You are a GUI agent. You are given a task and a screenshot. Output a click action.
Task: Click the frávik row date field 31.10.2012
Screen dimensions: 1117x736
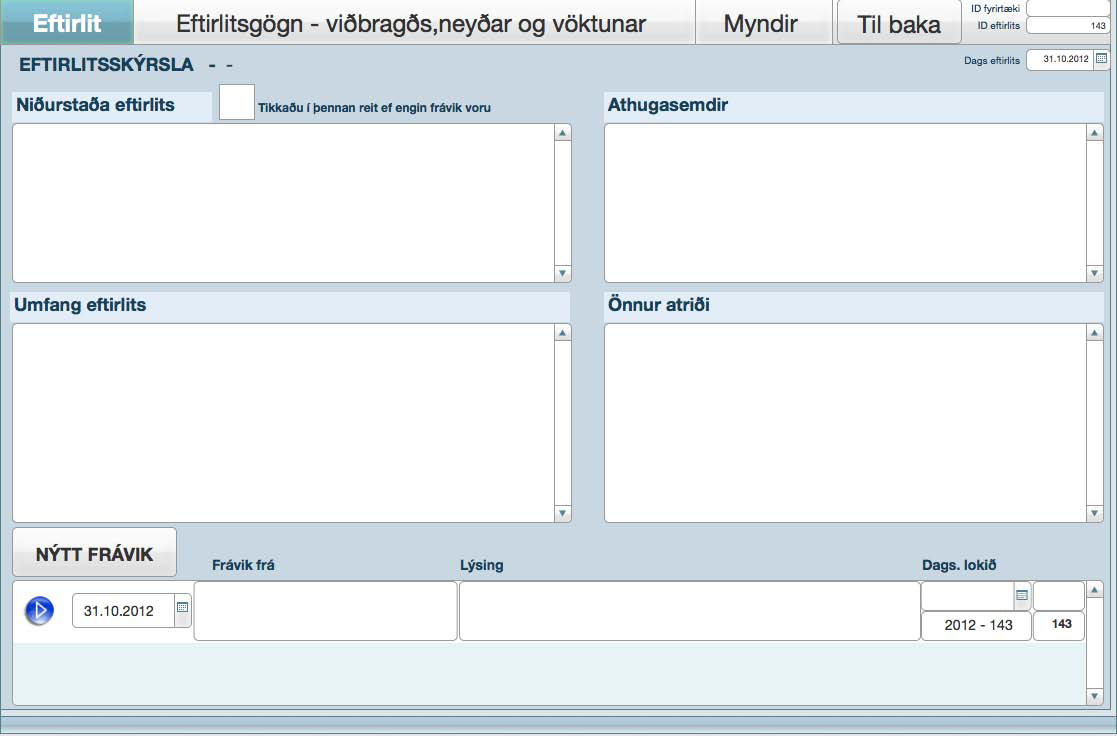[123, 611]
